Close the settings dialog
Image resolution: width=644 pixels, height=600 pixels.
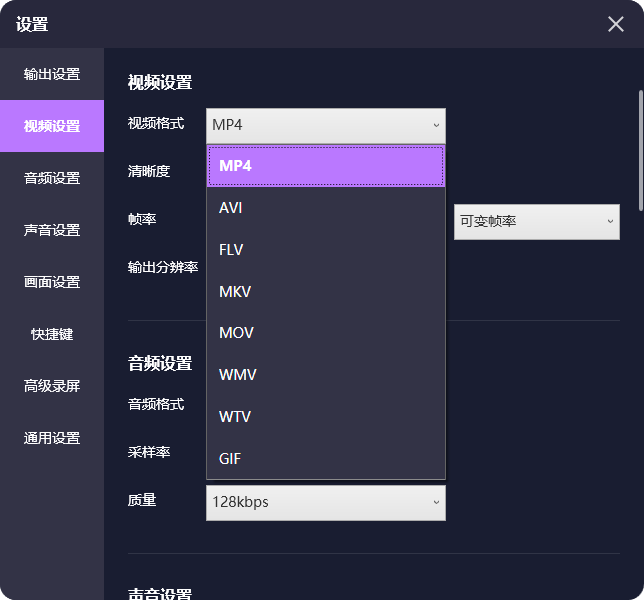point(616,24)
